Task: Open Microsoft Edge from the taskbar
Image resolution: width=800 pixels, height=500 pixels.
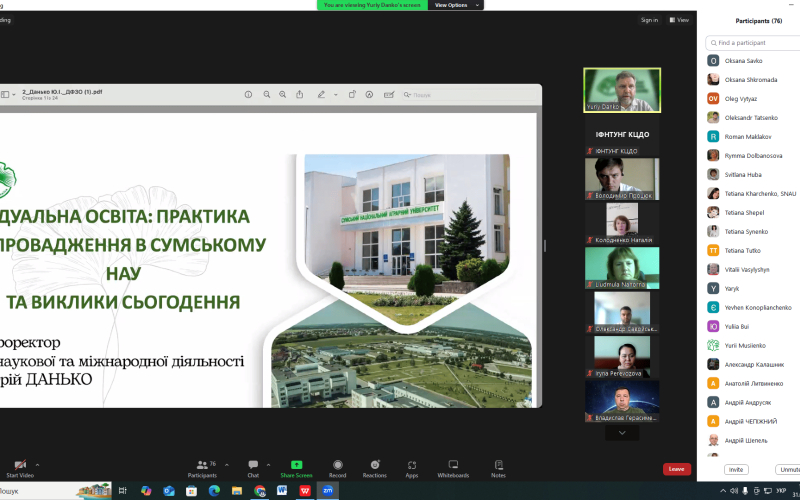Action: coord(214,491)
